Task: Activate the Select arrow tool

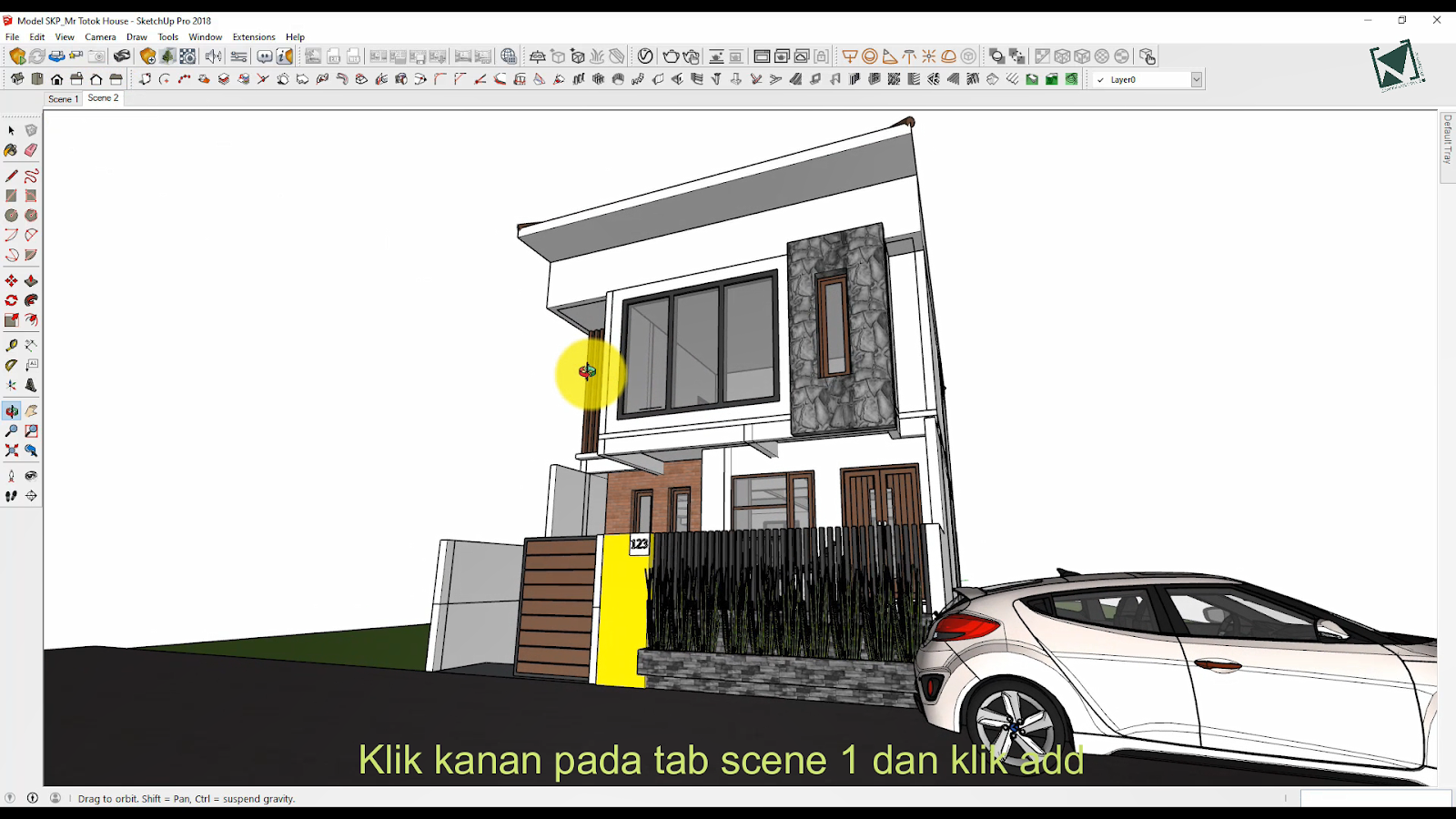Action: 12,130
